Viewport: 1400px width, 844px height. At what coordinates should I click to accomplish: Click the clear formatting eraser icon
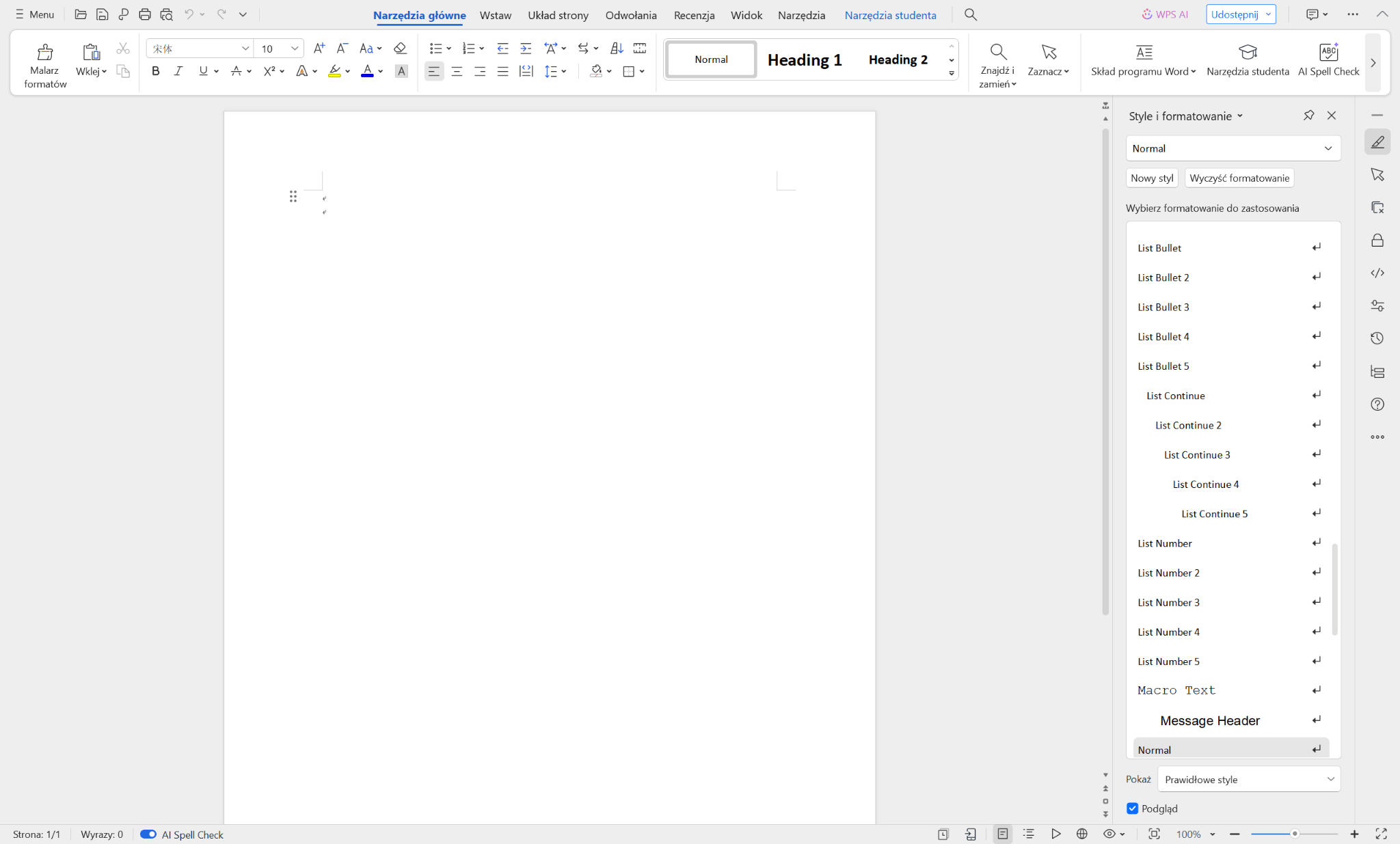pos(400,49)
